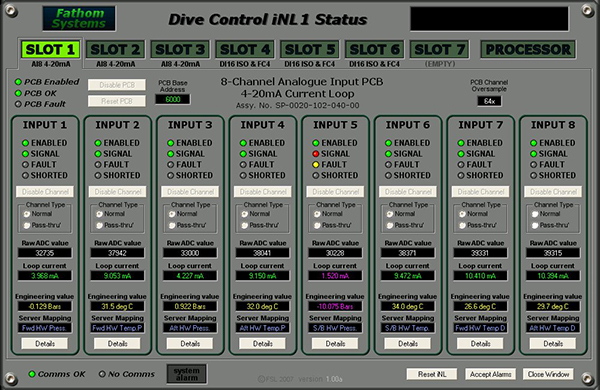Viewport: 600px width, 390px height.
Task: Select Pass-thru' channel type for Input 6
Action: point(390,226)
